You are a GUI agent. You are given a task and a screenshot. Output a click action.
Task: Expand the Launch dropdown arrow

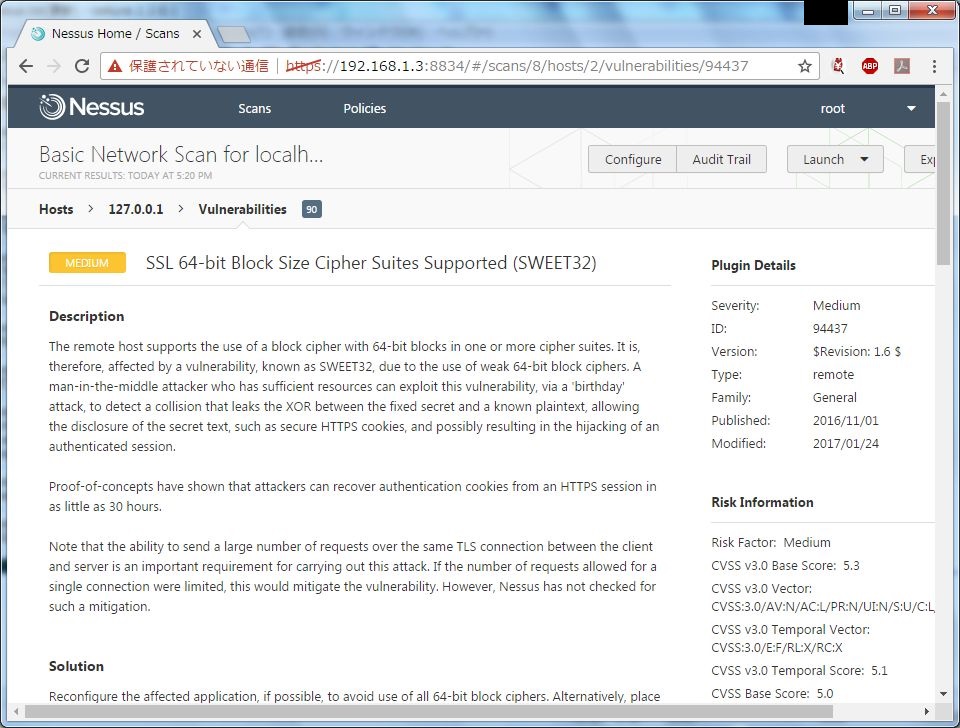(x=864, y=159)
